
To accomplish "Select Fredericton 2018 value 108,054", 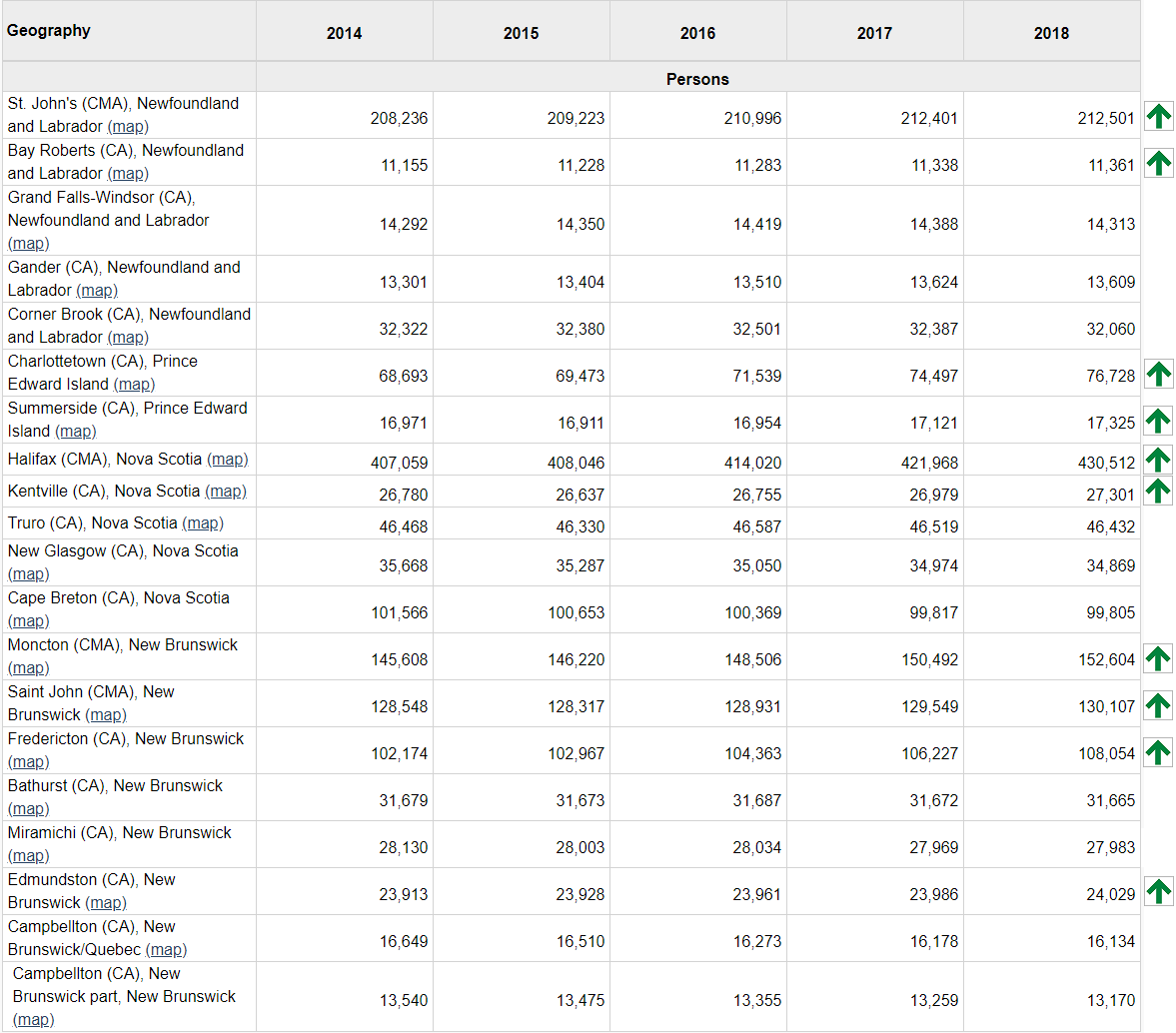I will (1106, 754).
